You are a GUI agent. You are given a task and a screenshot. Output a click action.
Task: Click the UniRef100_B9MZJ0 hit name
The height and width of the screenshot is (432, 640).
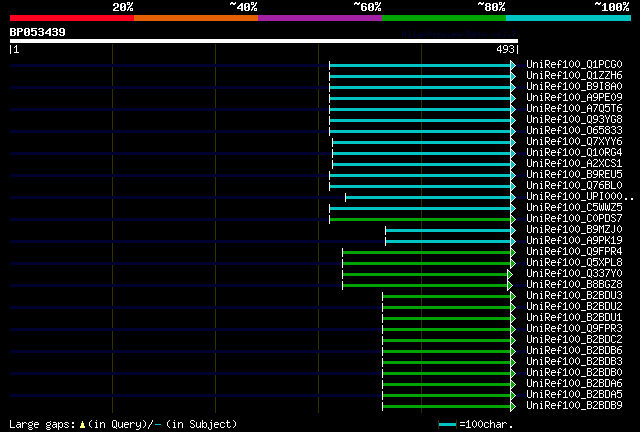(x=574, y=230)
